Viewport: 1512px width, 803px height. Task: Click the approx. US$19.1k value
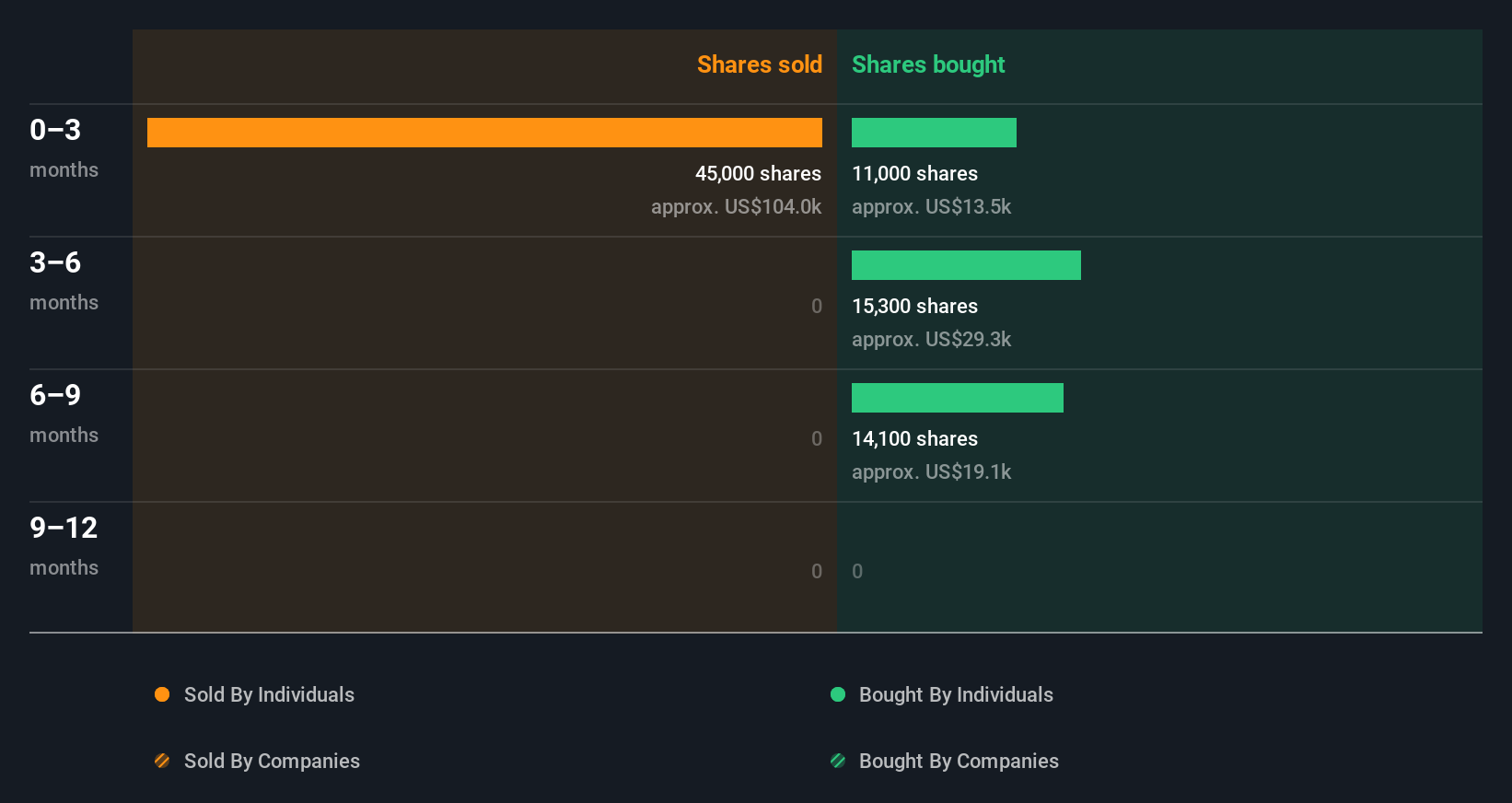(931, 471)
